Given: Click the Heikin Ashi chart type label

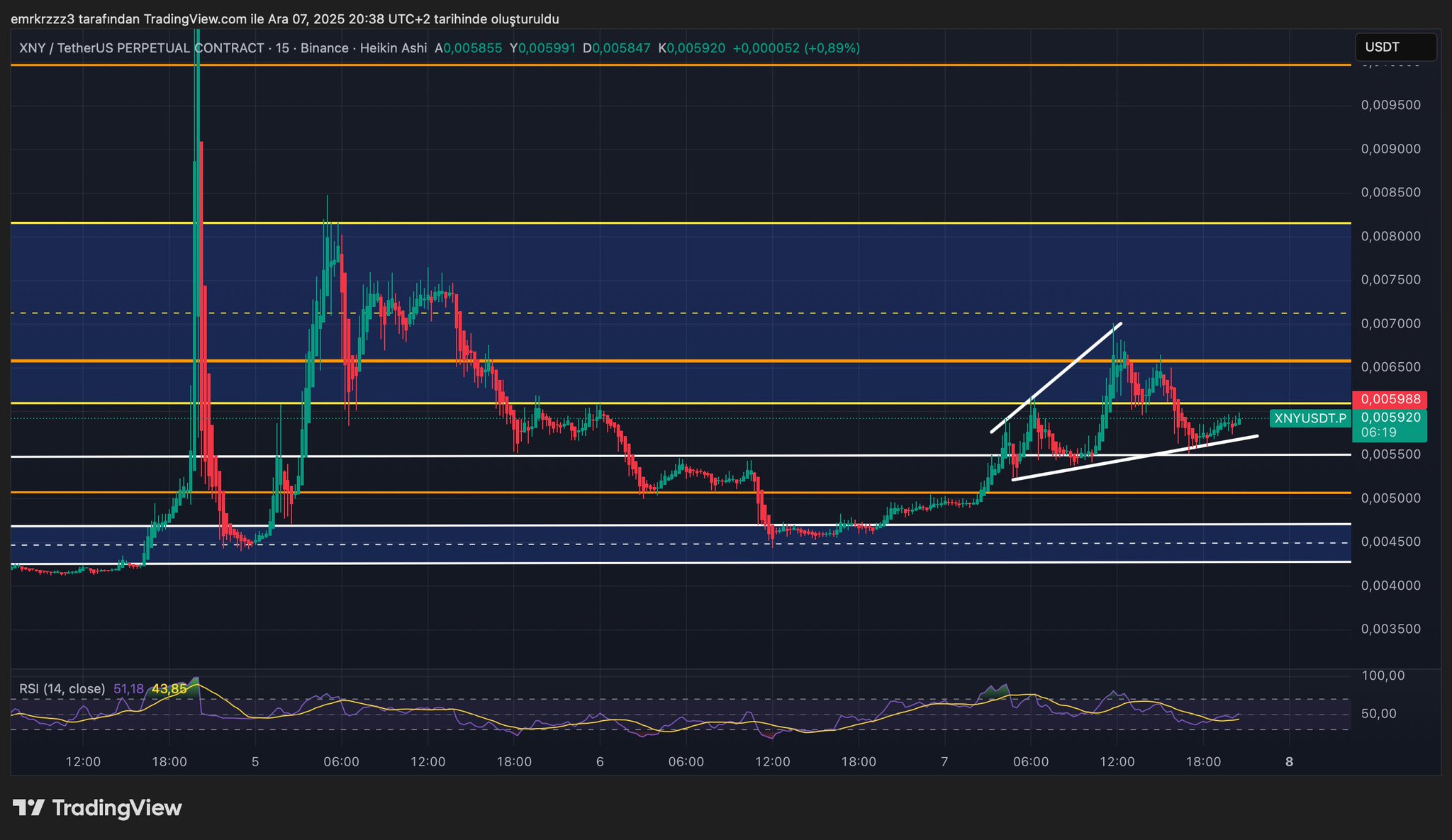Looking at the screenshot, I should [x=393, y=48].
